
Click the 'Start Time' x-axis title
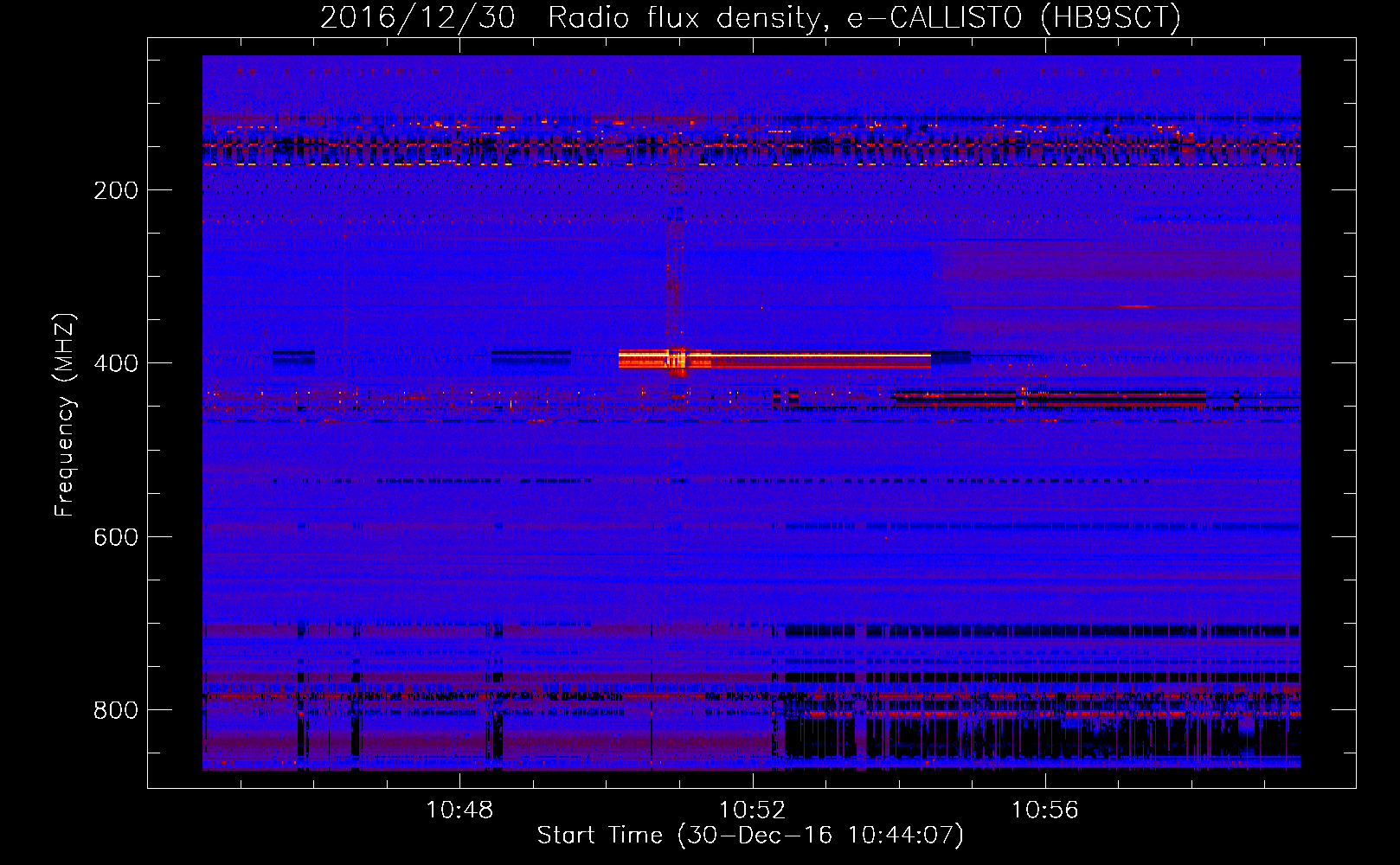(750, 836)
